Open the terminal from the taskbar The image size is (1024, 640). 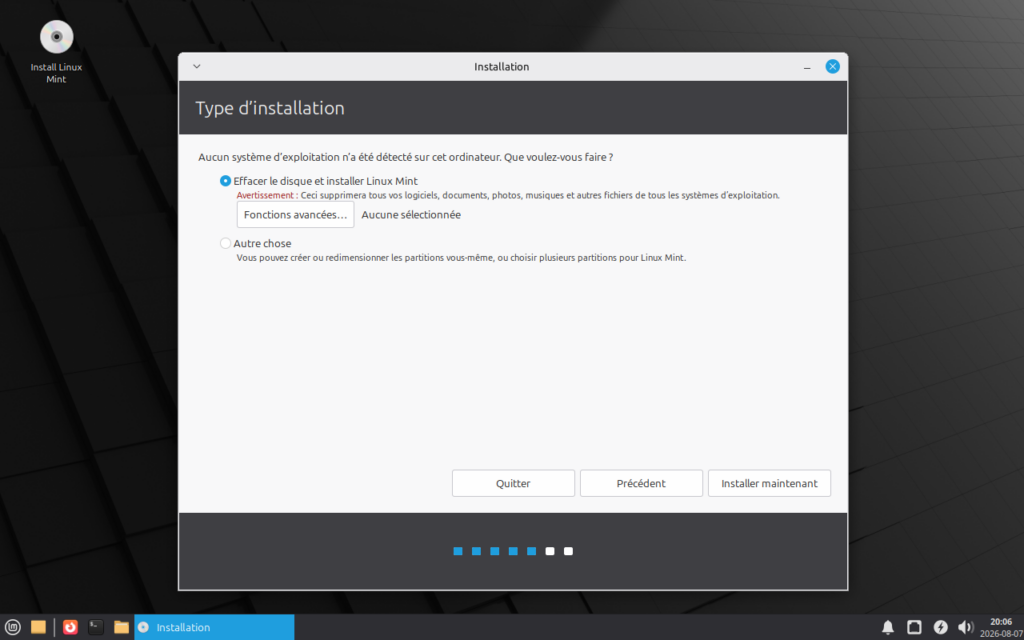click(x=96, y=627)
